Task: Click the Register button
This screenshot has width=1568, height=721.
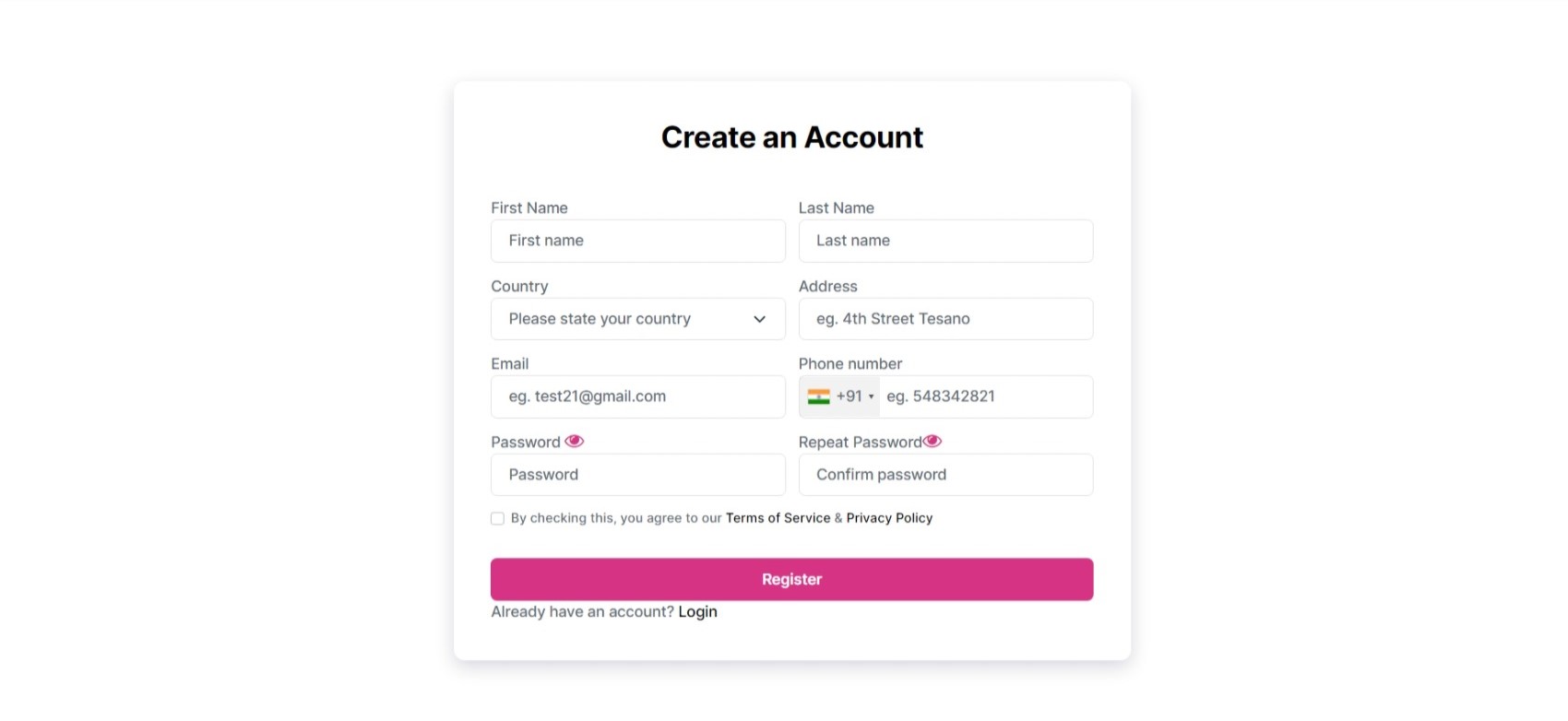Action: click(792, 579)
